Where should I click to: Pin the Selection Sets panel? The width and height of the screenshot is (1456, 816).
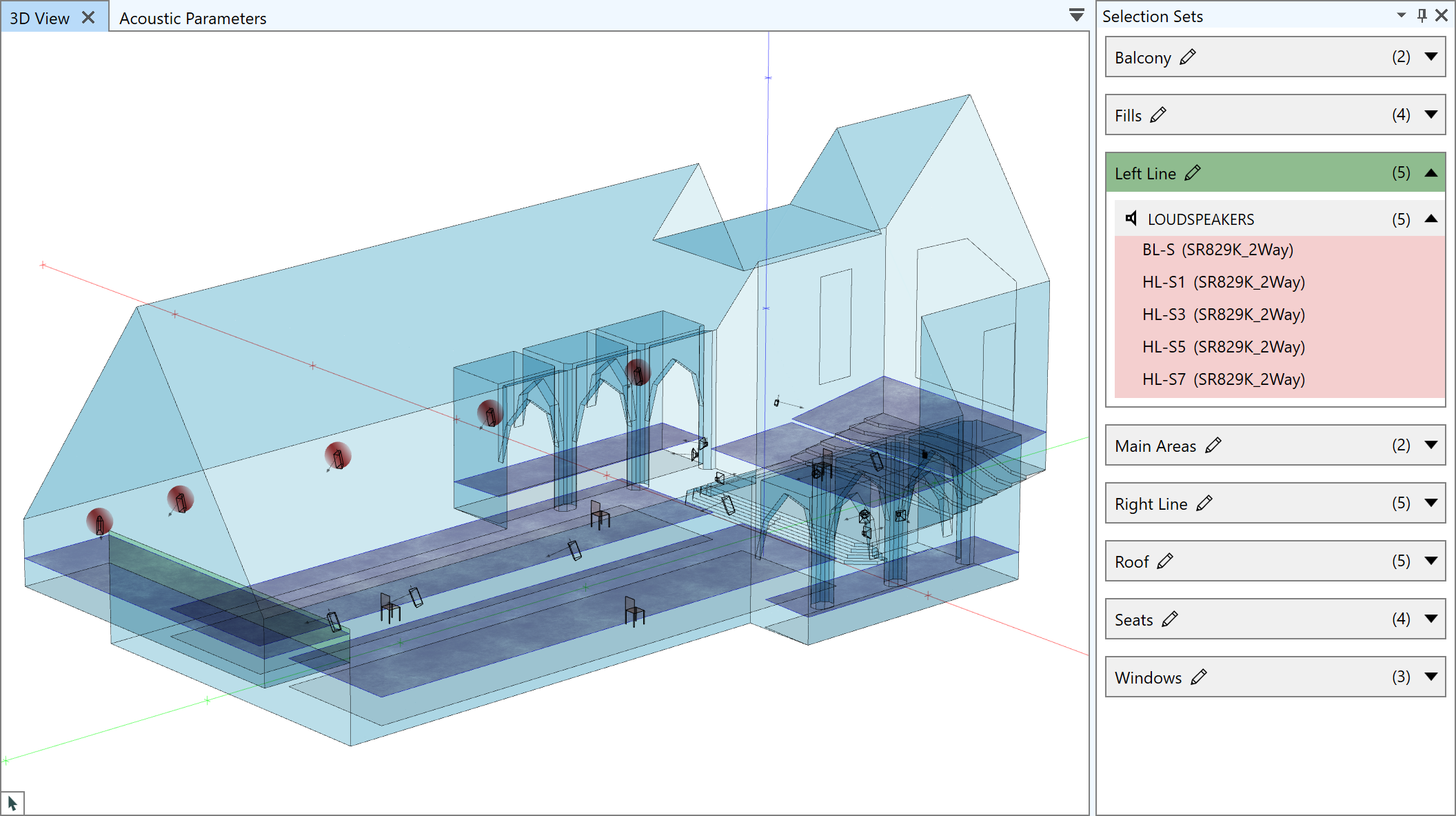point(1422,15)
